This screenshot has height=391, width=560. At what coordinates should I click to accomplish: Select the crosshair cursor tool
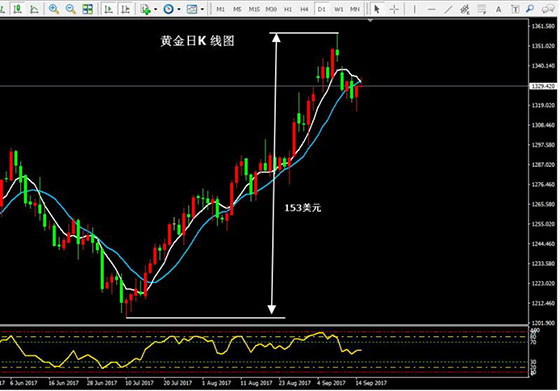click(394, 9)
